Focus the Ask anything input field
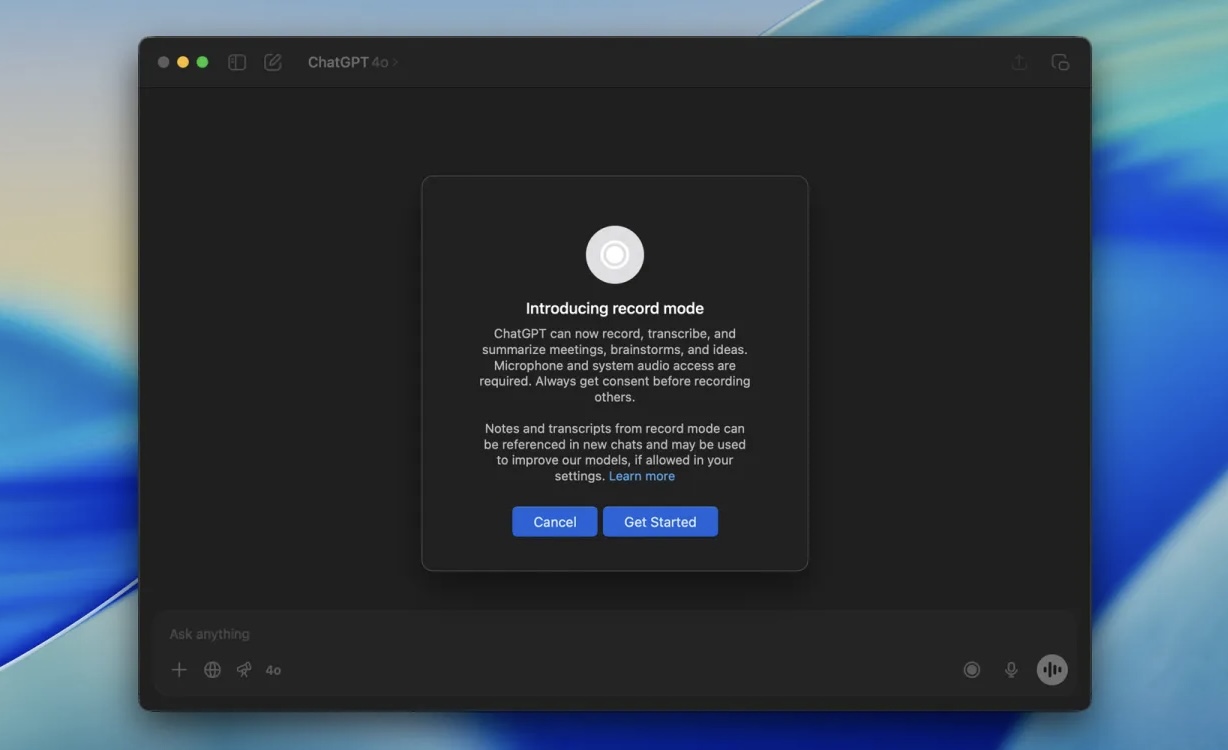This screenshot has height=750, width=1228. (x=614, y=634)
